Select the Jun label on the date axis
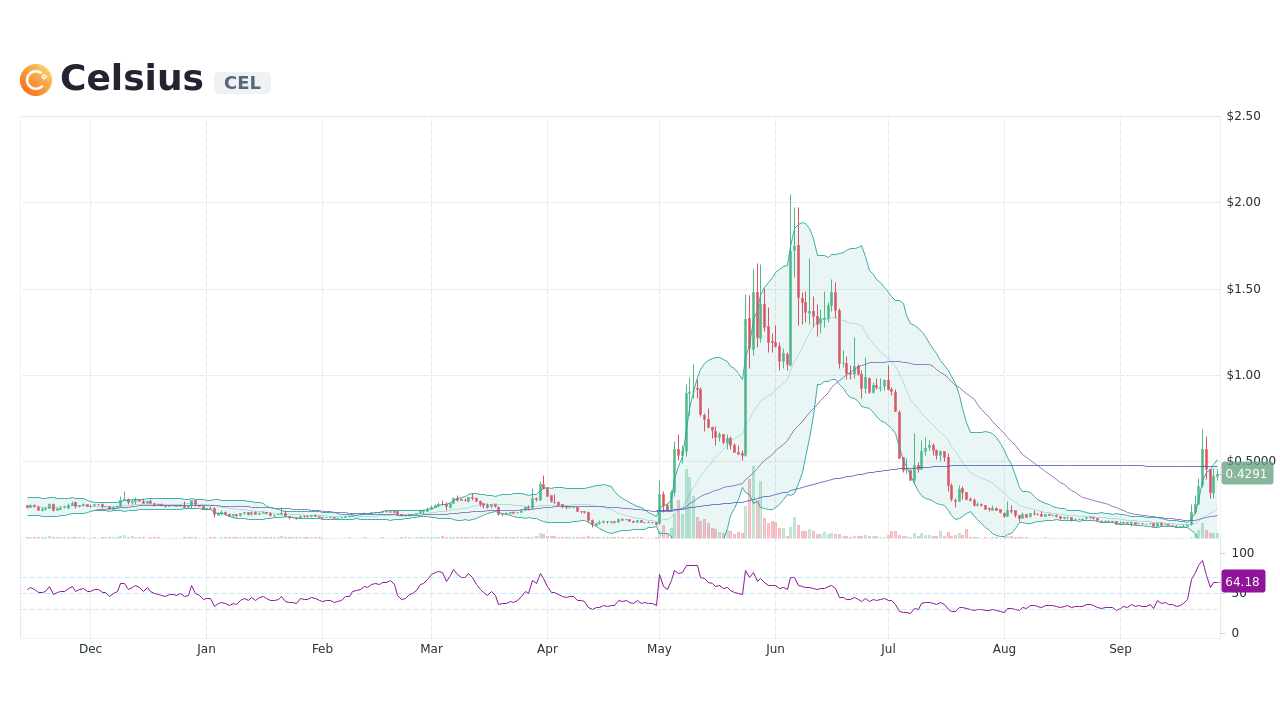The image size is (1280, 720). (x=775, y=648)
